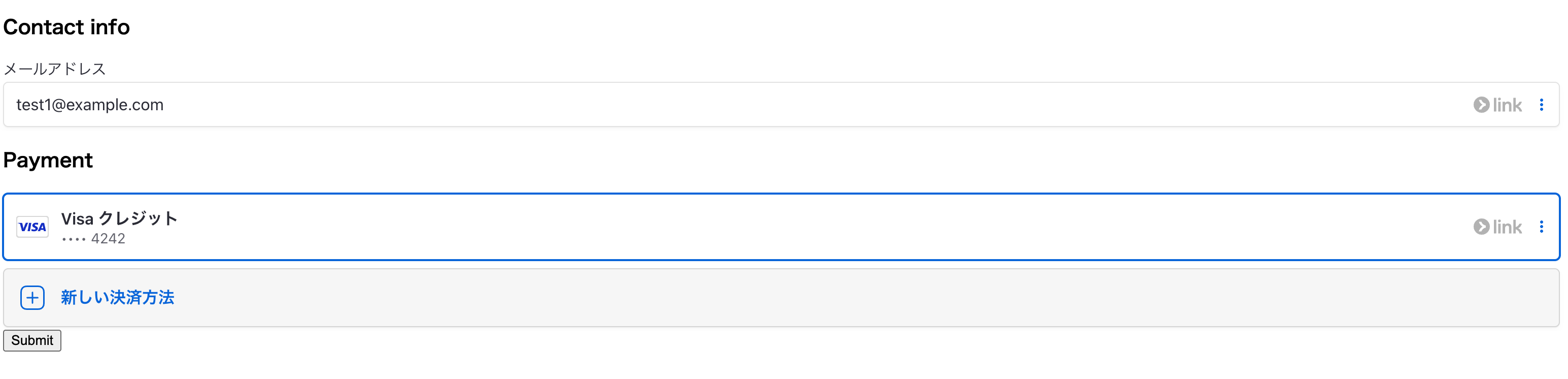
Task: Click the Link badge next to card 4242
Action: pyautogui.click(x=1497, y=226)
